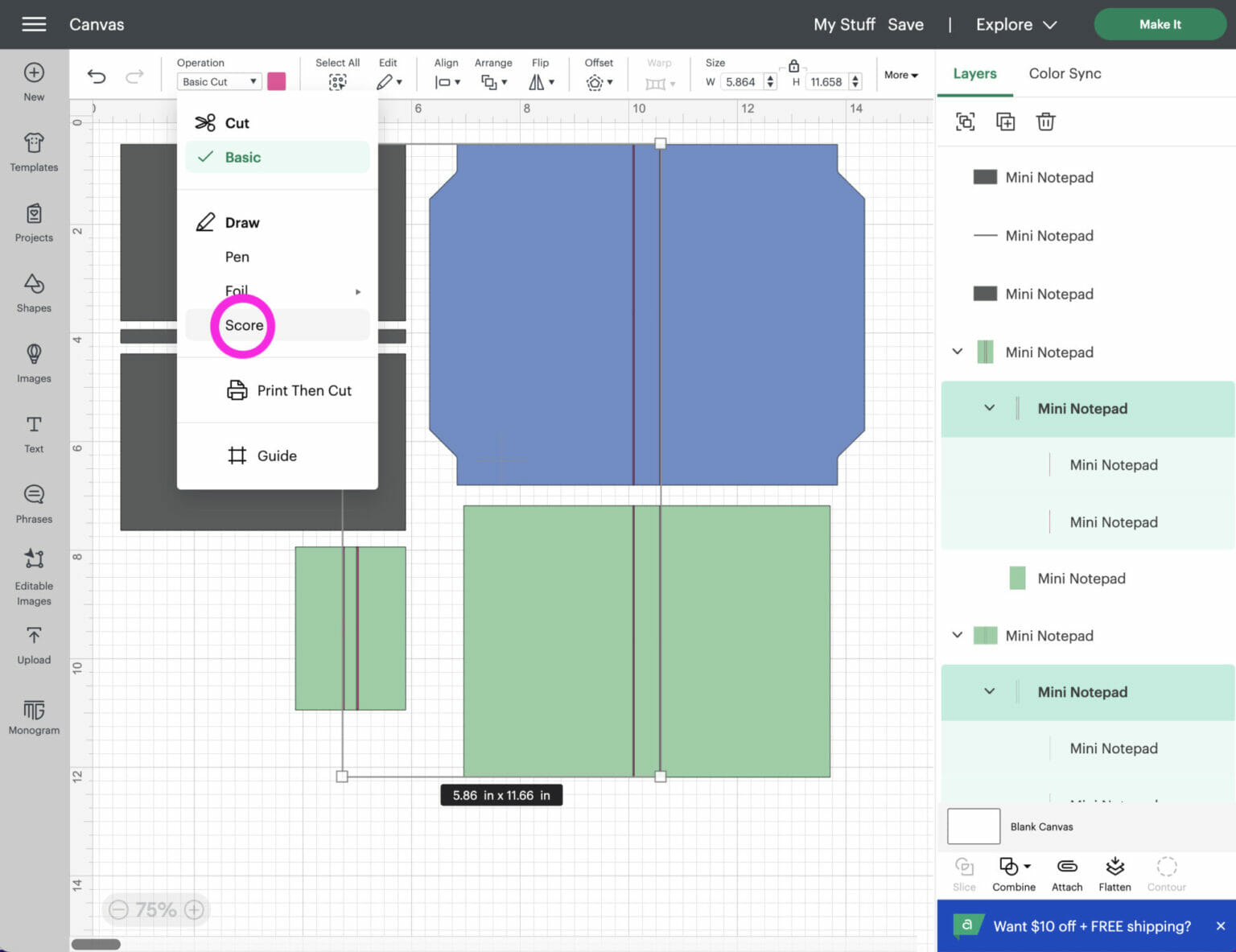The image size is (1236, 952).
Task: Open the Upload panel
Action: 34,645
